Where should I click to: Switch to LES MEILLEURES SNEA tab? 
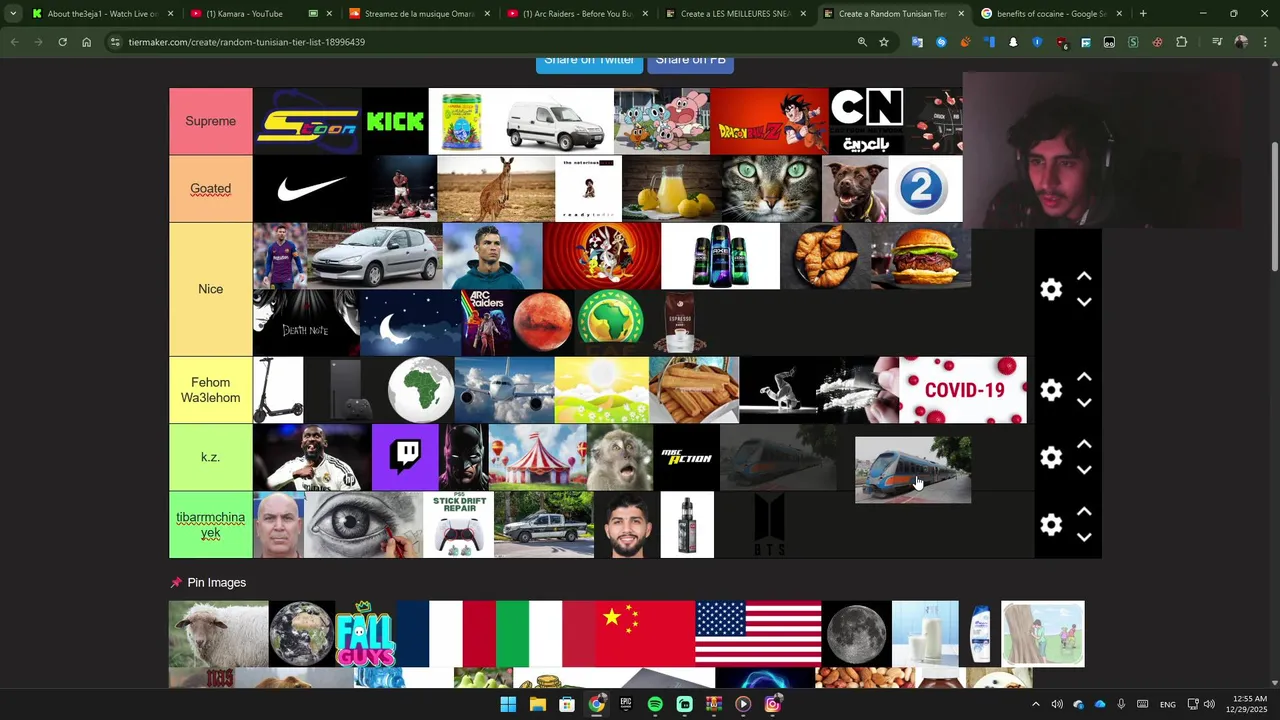735,14
